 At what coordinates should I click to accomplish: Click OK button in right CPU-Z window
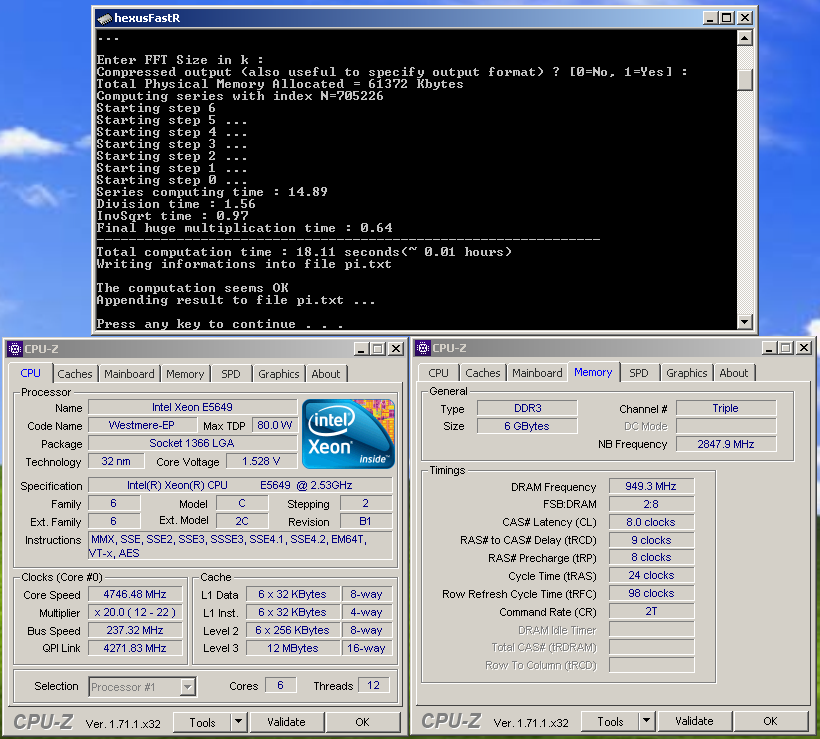coord(770,721)
